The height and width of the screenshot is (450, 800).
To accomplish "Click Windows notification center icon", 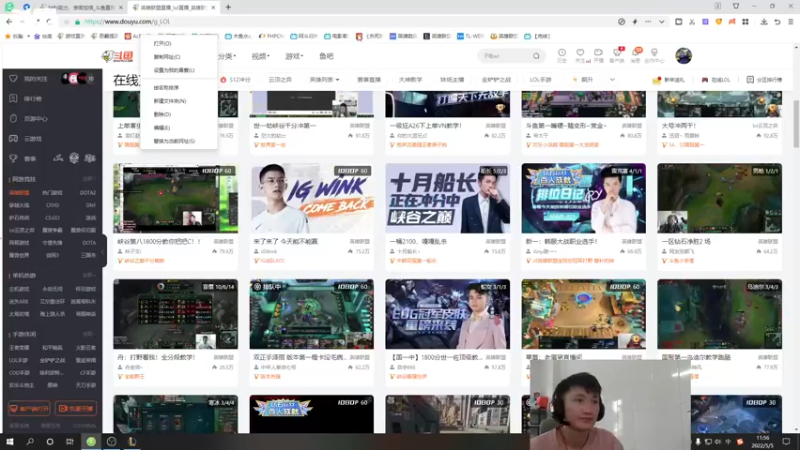I will pyautogui.click(x=786, y=441).
